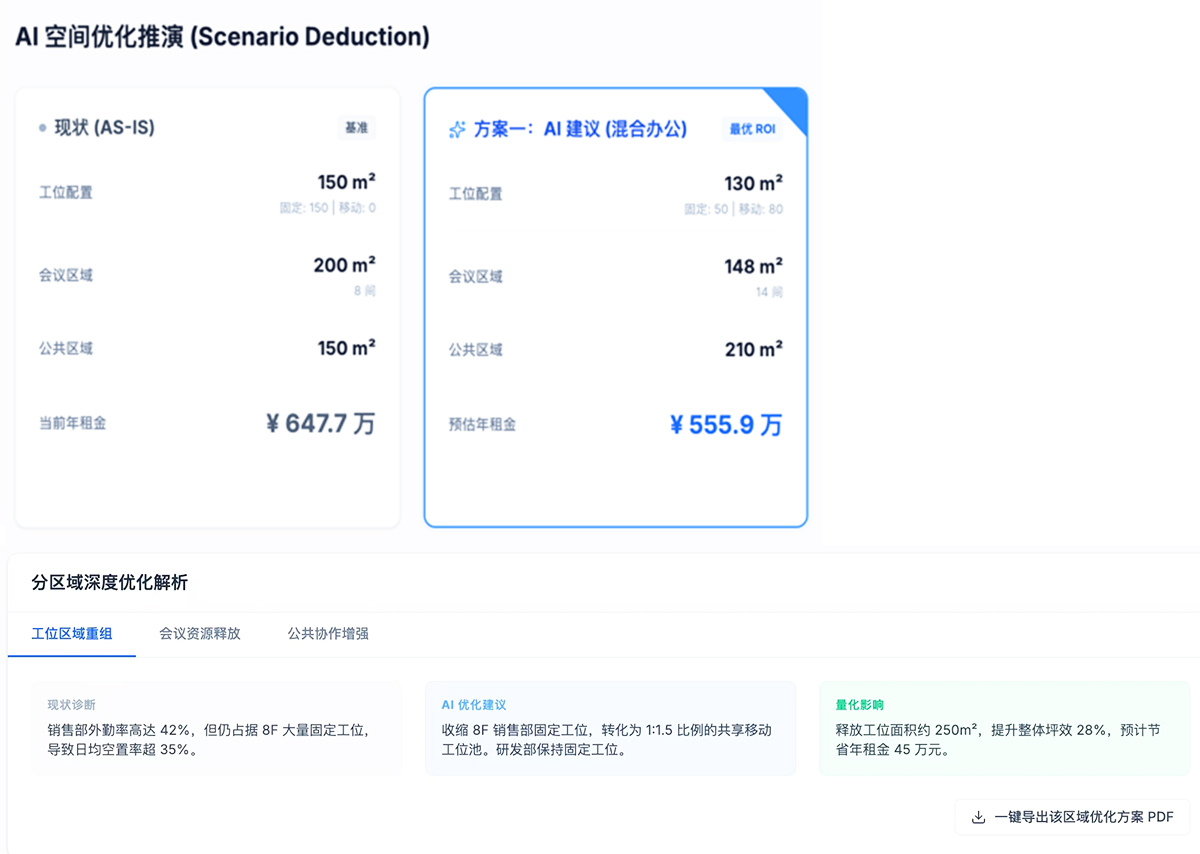
Task: Select the 方案一: AI 建议 (混合办公) title
Action: 580,130
